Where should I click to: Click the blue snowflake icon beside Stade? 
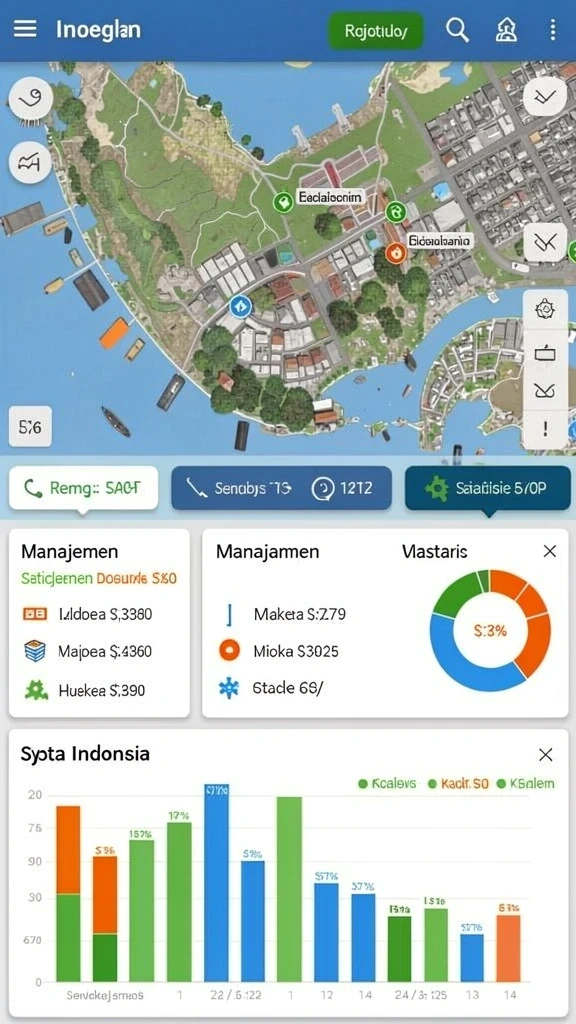(229, 688)
